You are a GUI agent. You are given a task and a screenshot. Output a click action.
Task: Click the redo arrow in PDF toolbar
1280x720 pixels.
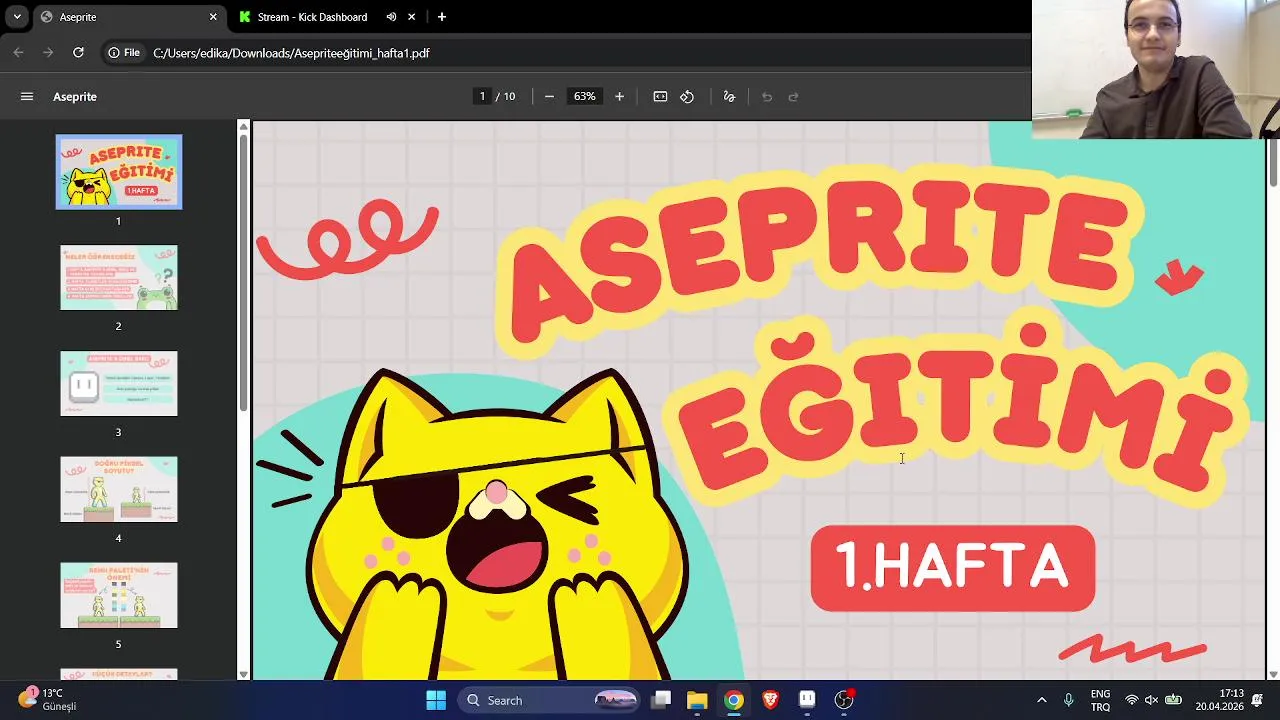[794, 97]
